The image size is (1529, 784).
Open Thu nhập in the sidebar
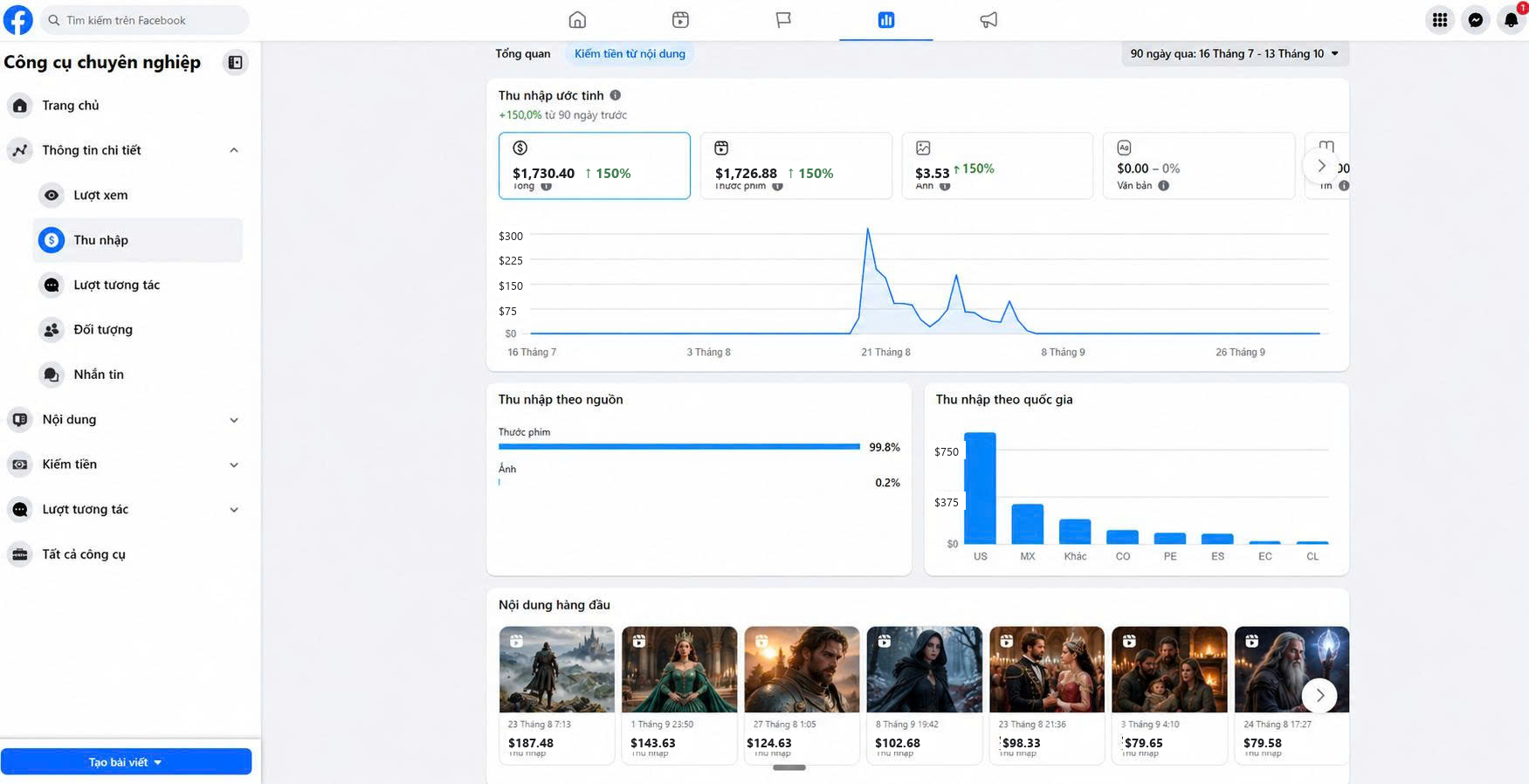137,240
